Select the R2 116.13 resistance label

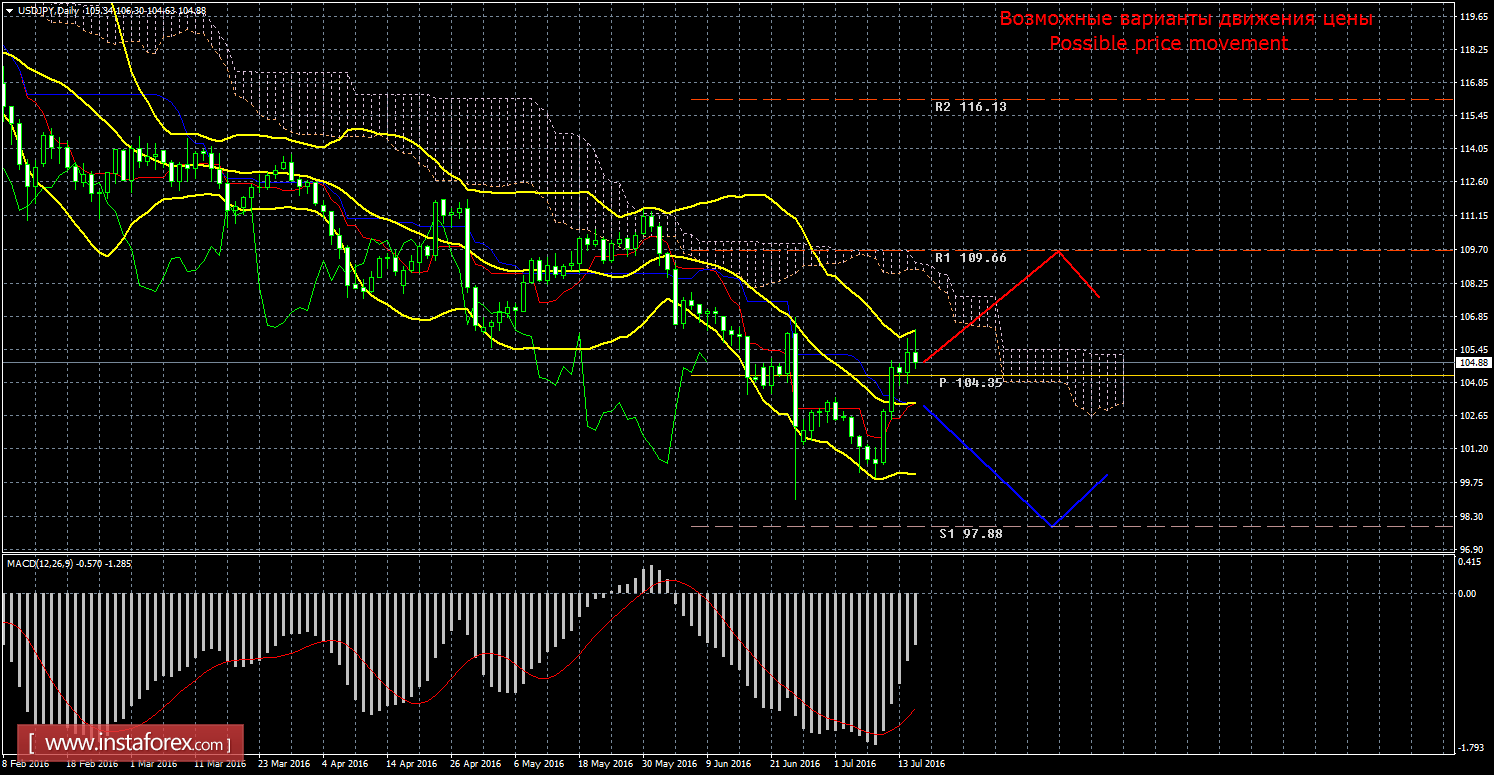coord(970,106)
